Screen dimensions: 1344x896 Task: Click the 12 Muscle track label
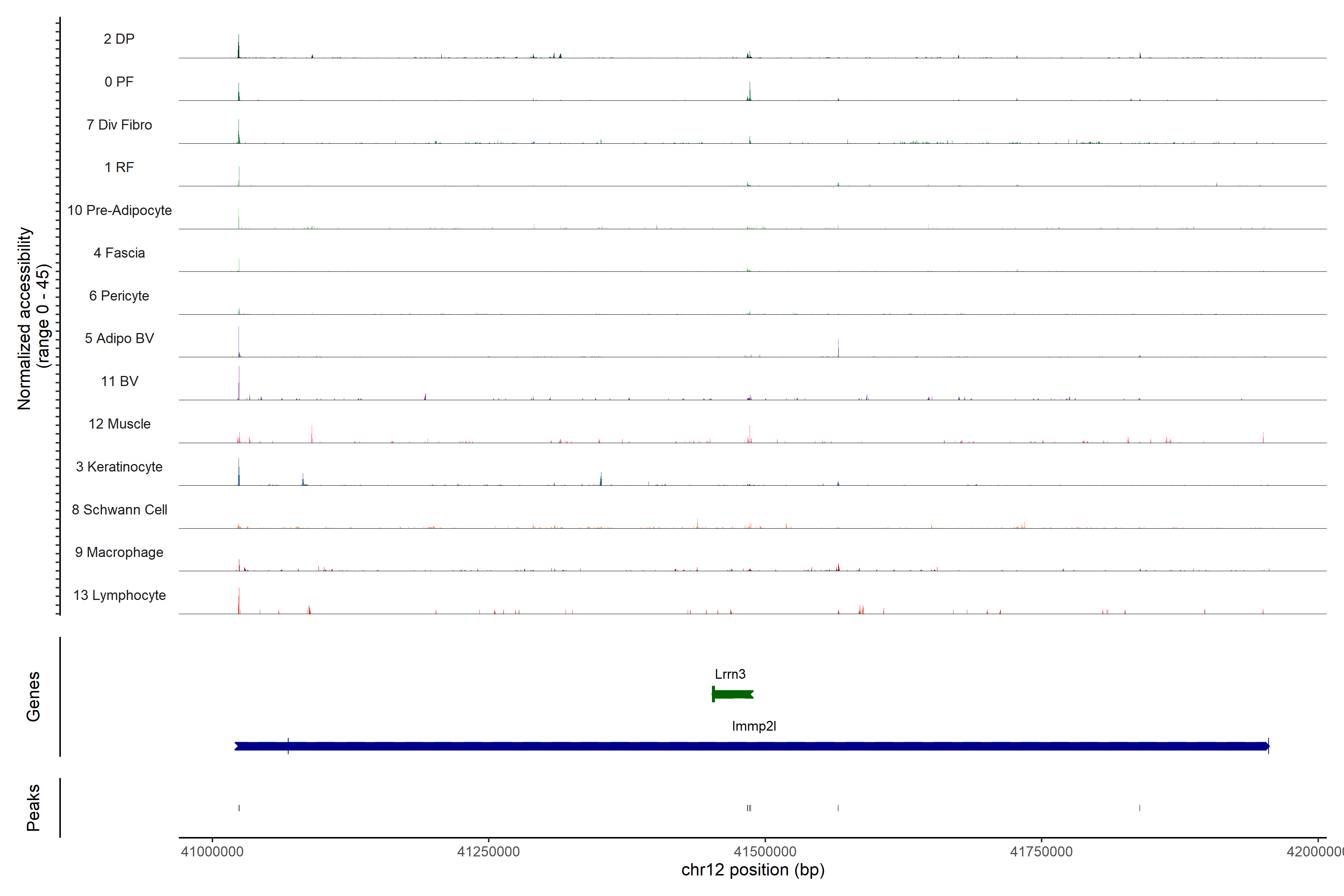click(x=119, y=424)
